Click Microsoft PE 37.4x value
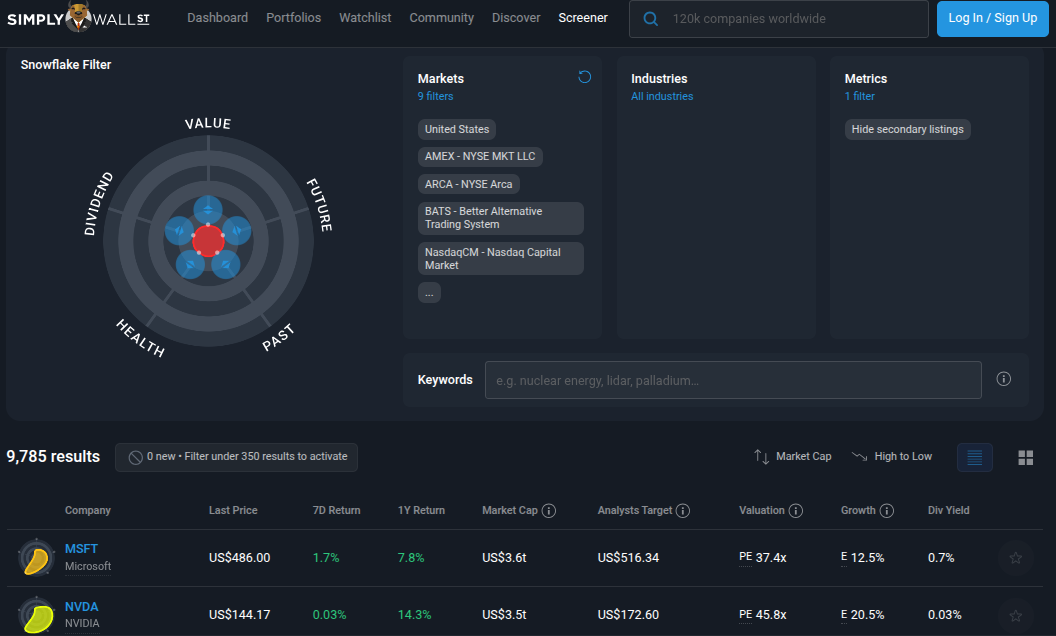 click(762, 558)
